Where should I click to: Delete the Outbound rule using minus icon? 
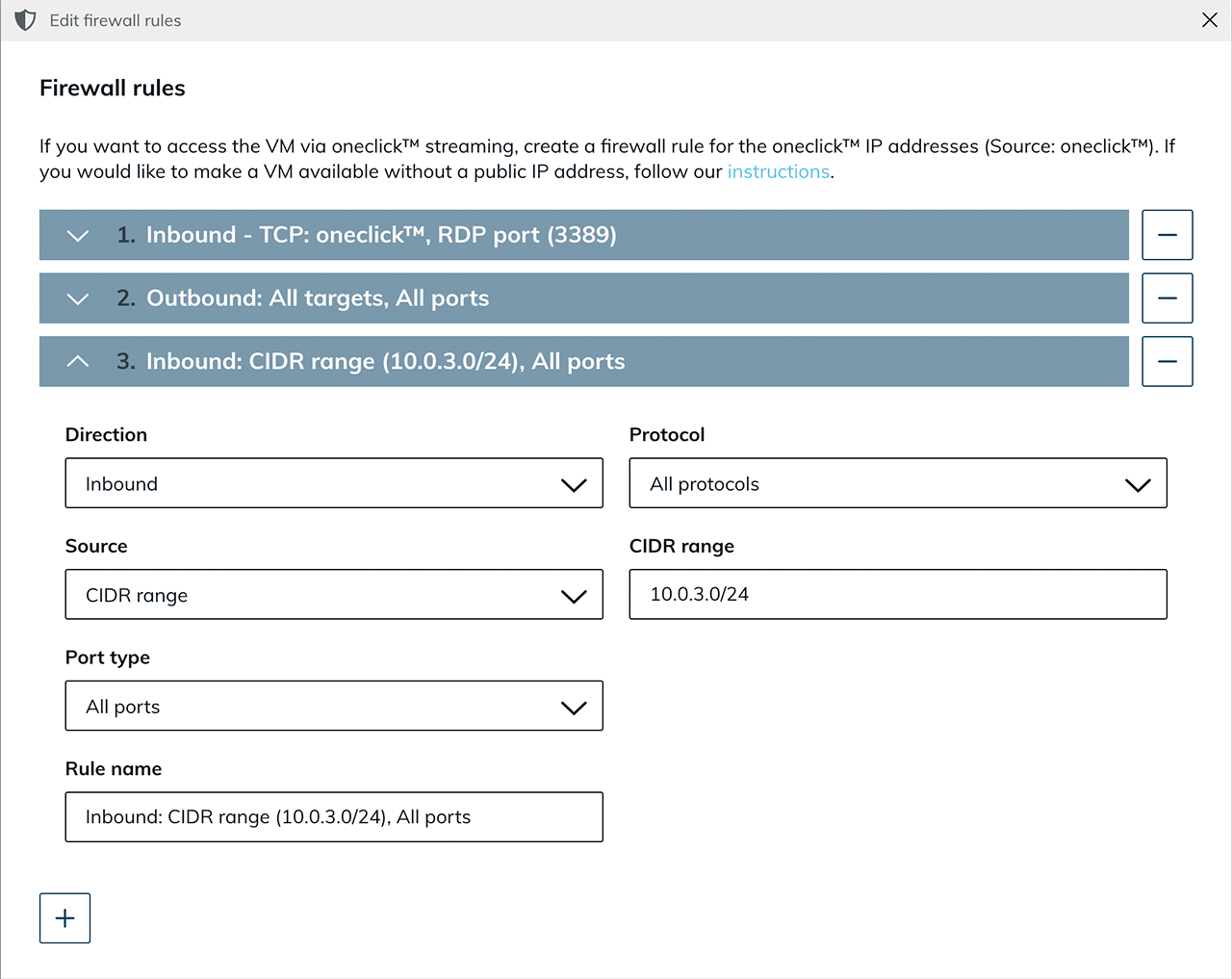[x=1167, y=298]
